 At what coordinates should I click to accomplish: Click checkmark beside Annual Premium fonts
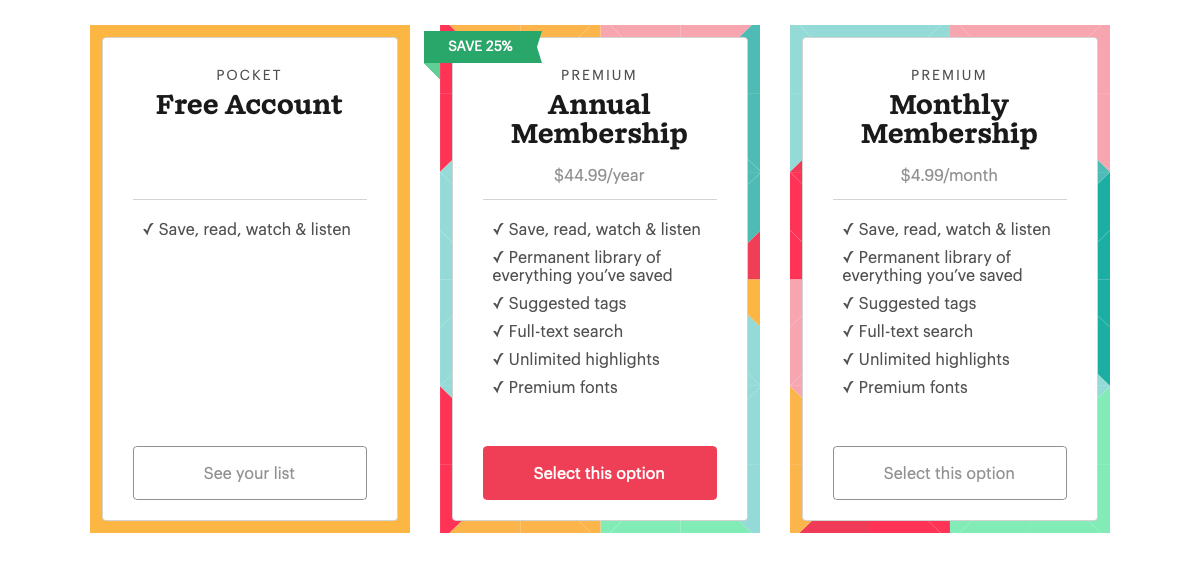498,387
